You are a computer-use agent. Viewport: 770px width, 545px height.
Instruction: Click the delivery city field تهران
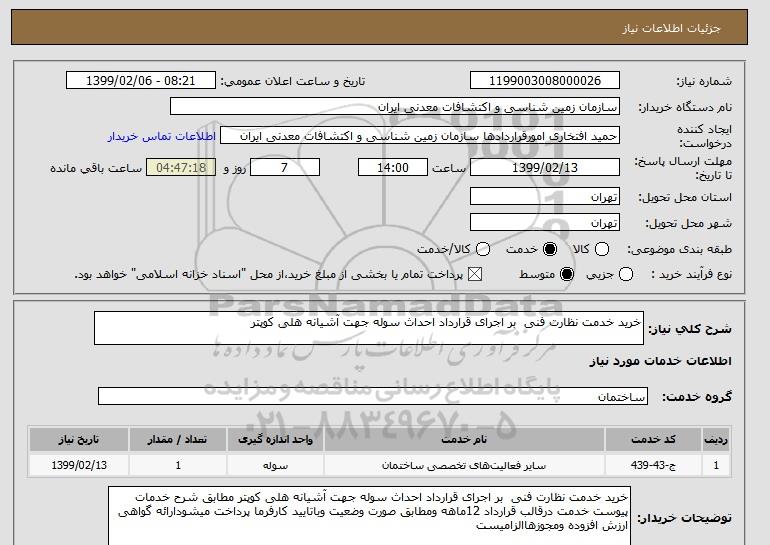click(x=545, y=222)
